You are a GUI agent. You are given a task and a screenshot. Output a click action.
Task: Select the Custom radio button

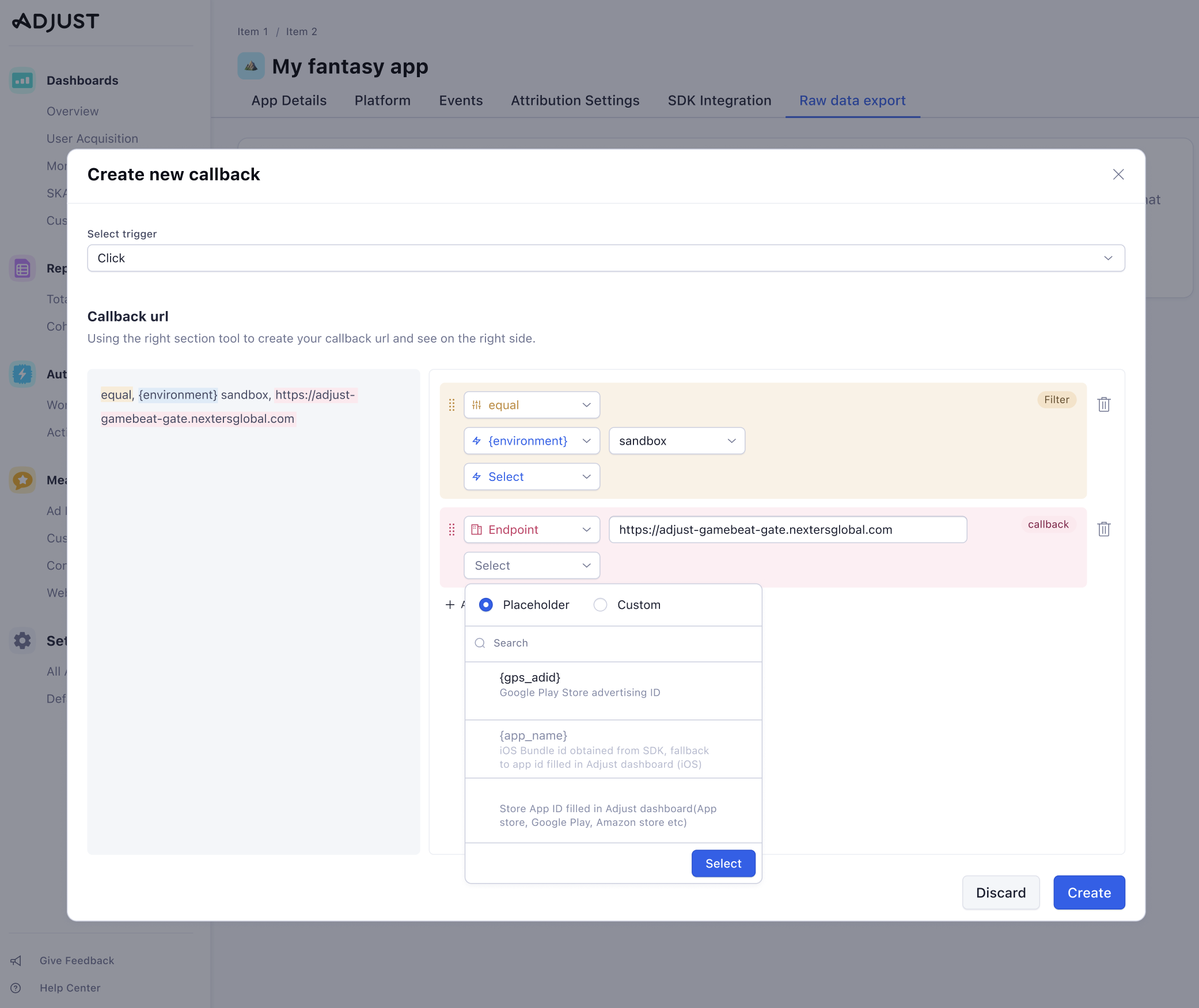coord(600,605)
